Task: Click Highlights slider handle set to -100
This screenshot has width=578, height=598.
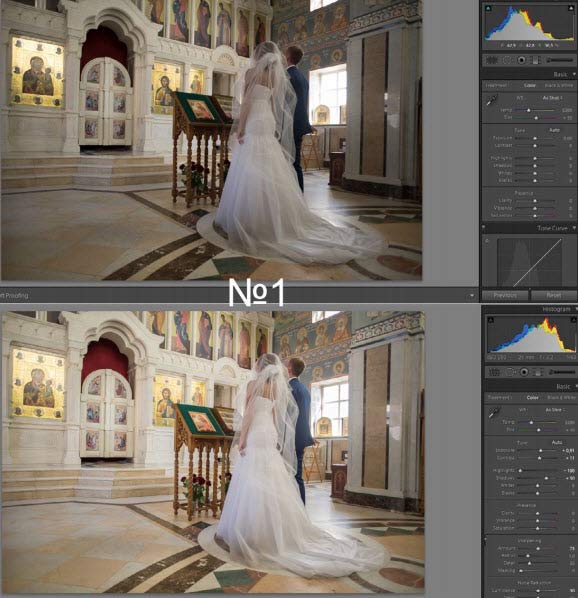Action: pyautogui.click(x=520, y=471)
